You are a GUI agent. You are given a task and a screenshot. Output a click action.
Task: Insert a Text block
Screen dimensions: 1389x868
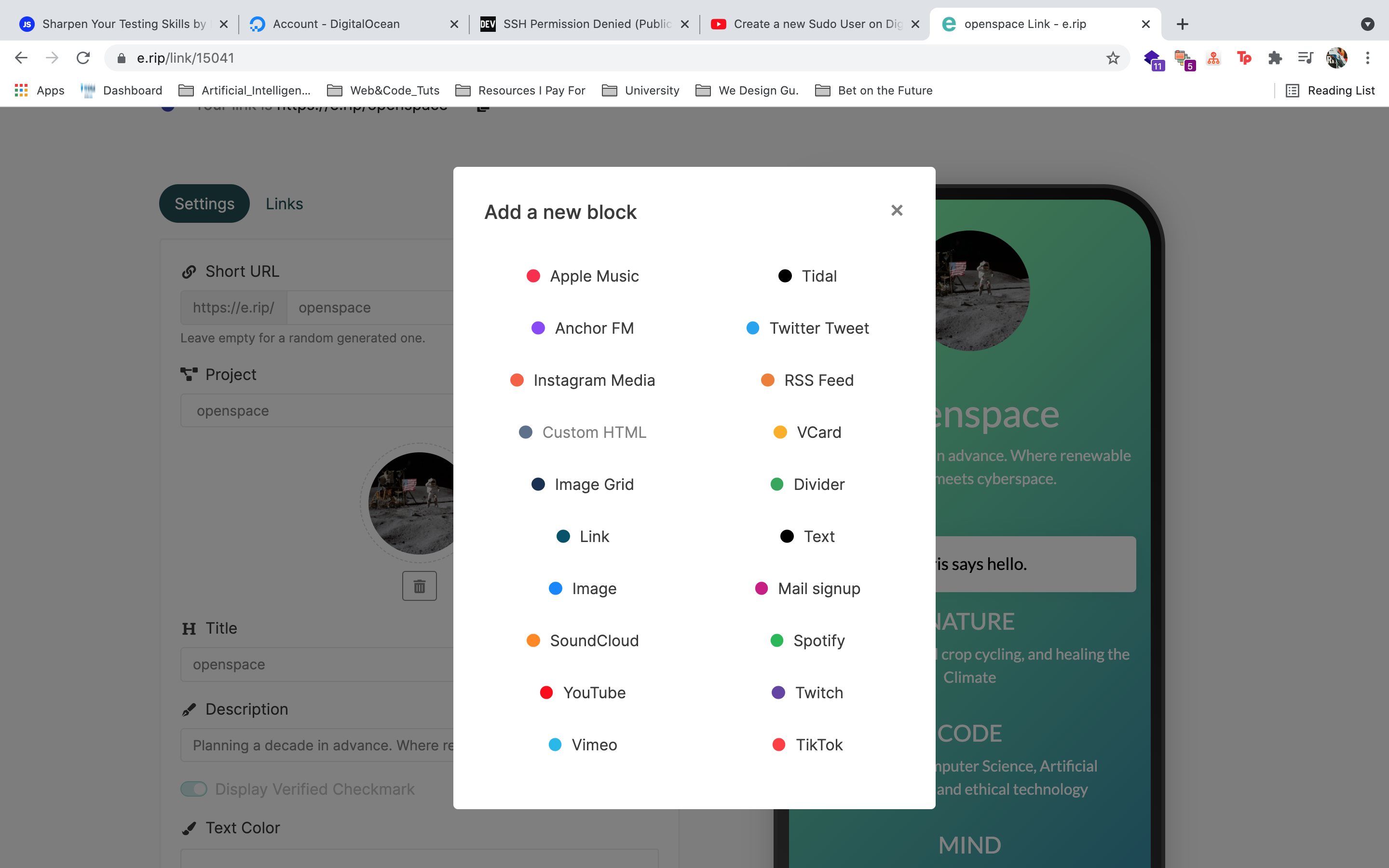(807, 536)
